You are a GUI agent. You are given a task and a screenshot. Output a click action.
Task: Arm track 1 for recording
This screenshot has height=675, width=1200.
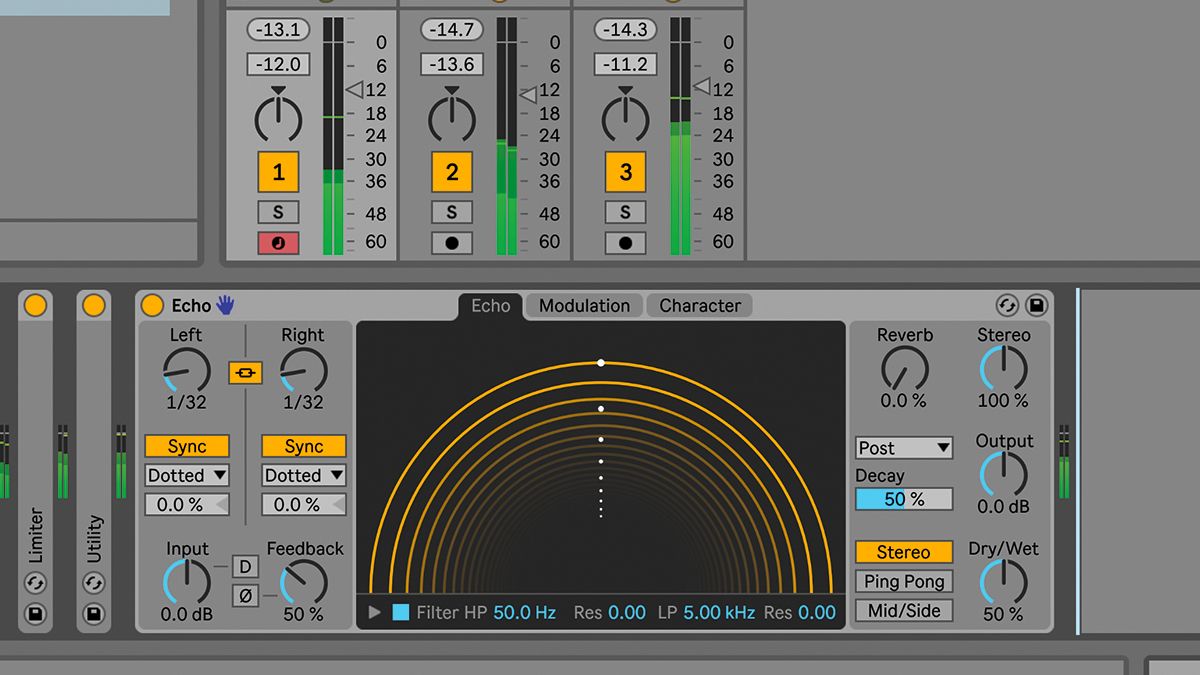(x=277, y=242)
